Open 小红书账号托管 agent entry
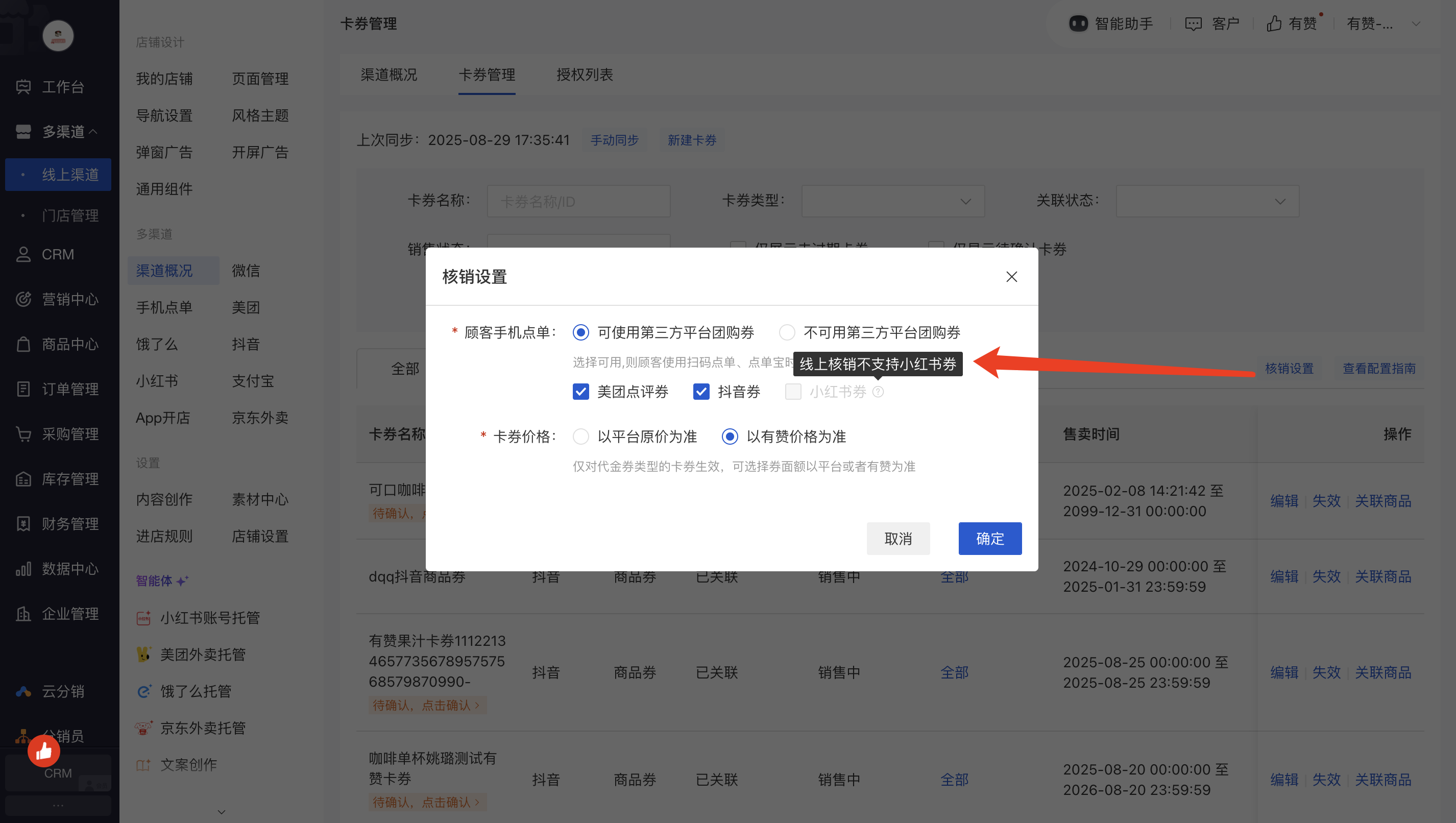The width and height of the screenshot is (1456, 823). 209,617
